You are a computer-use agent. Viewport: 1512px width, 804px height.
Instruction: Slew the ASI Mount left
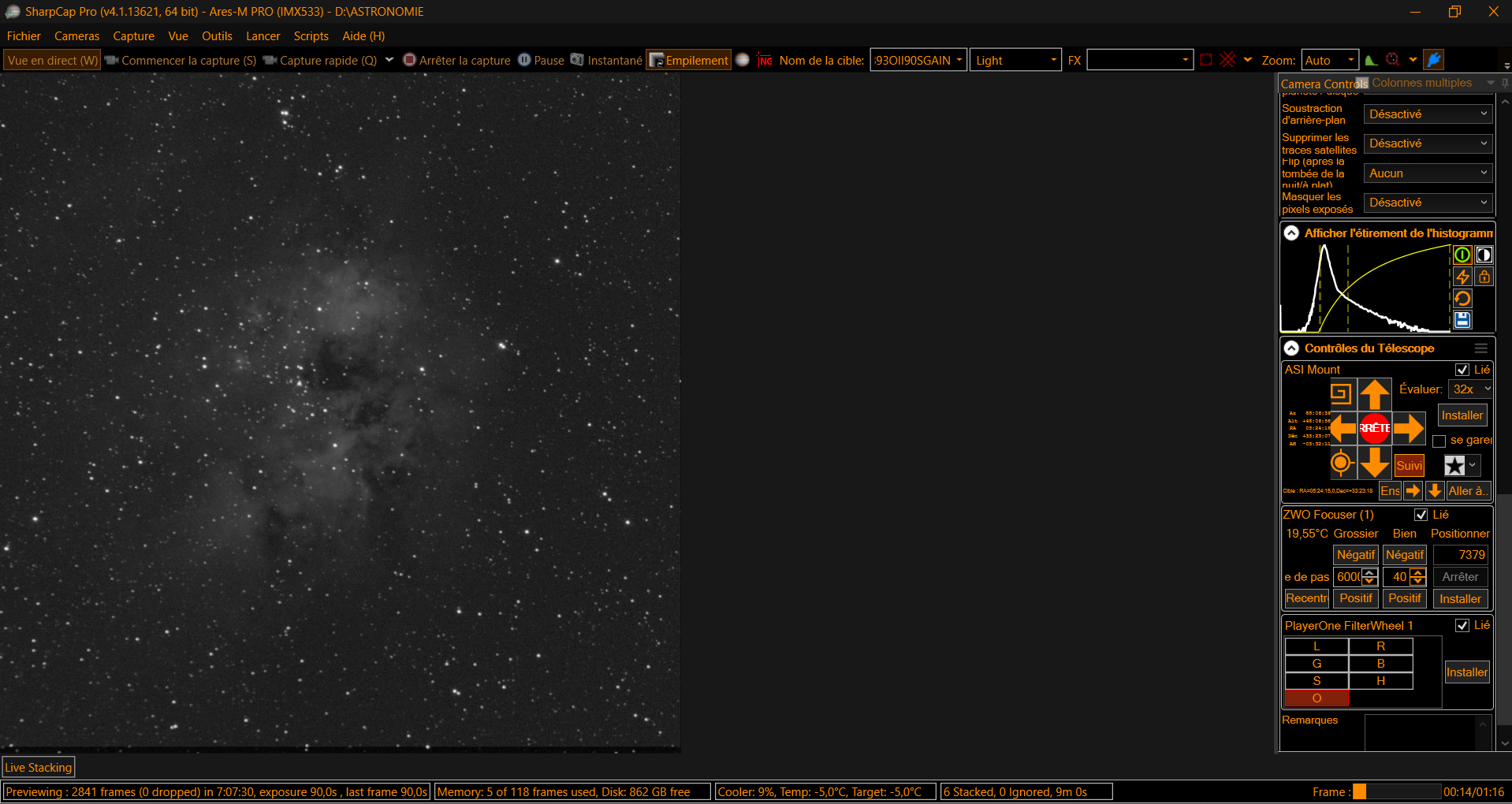point(1343,428)
